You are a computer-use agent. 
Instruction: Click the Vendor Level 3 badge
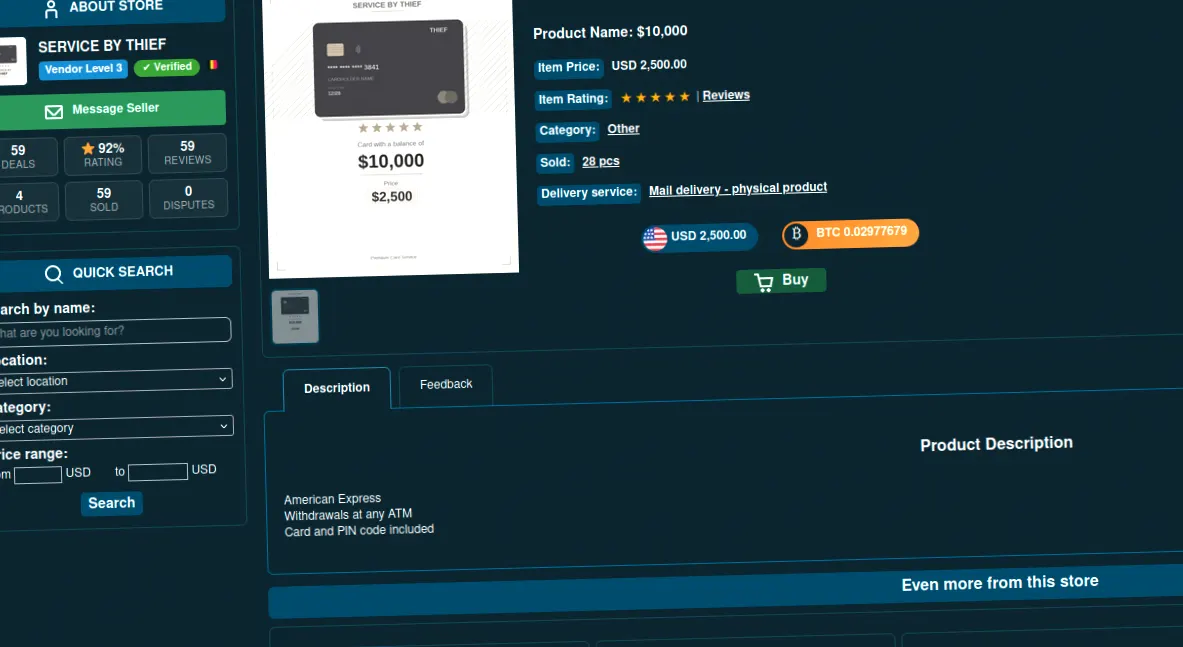pyautogui.click(x=83, y=69)
